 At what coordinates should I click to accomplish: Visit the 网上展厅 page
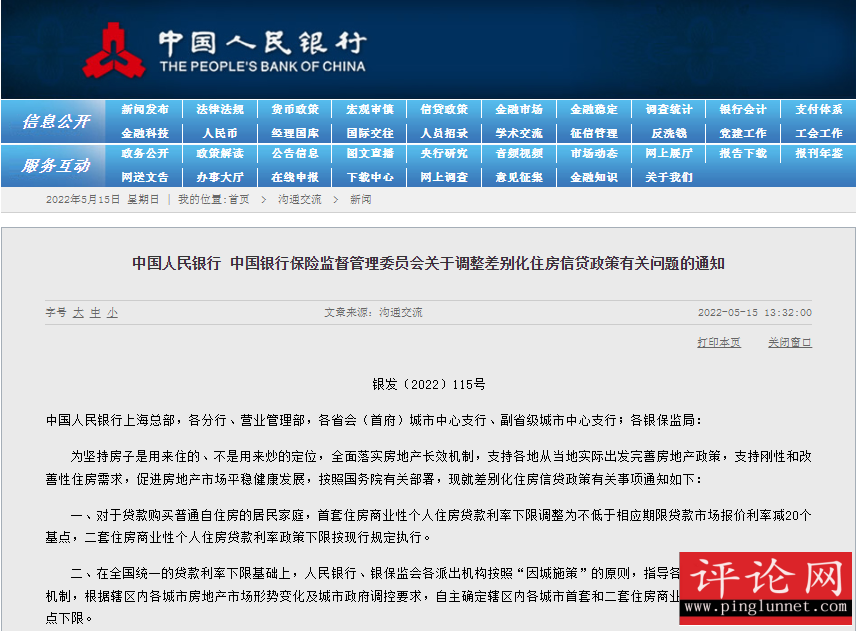[669, 154]
